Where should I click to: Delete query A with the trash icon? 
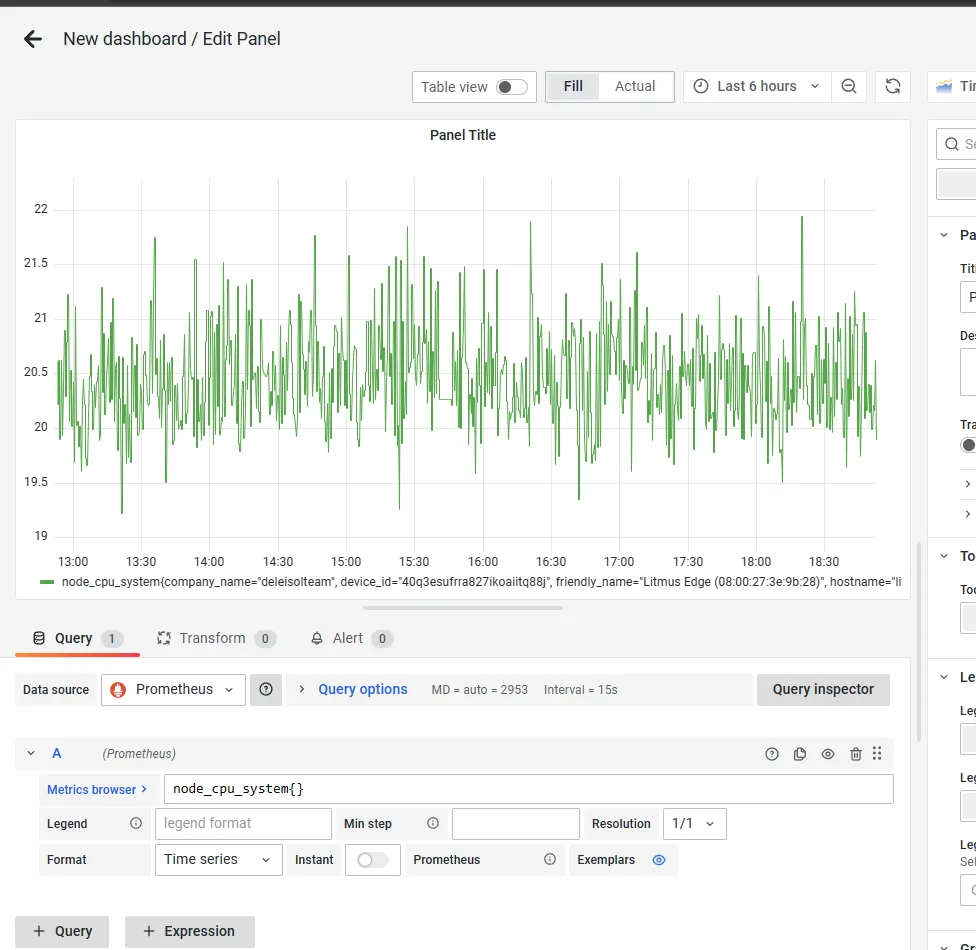pos(856,754)
